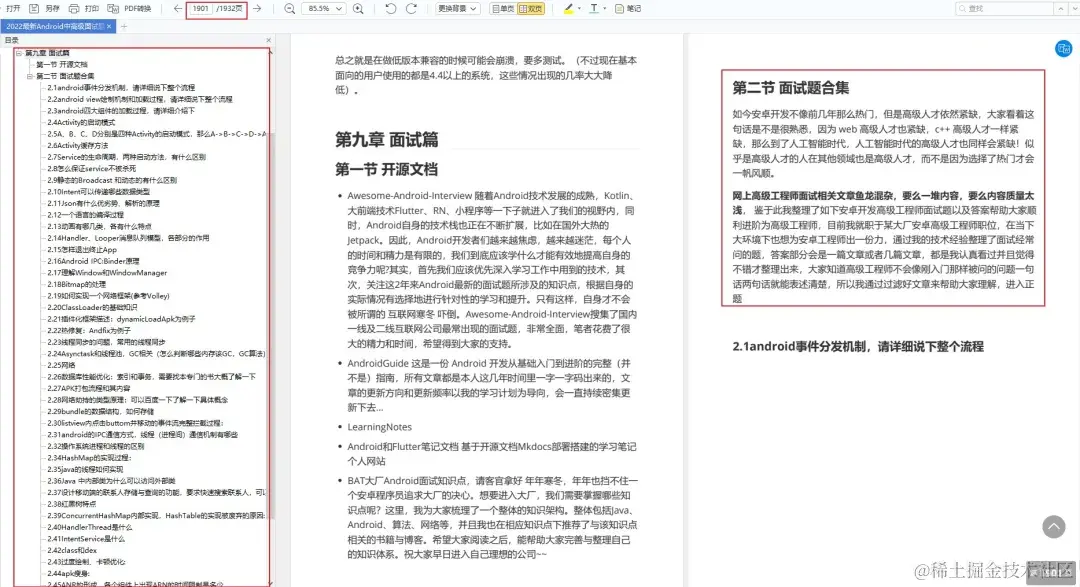Open a new tab with the plus button

coord(126,29)
